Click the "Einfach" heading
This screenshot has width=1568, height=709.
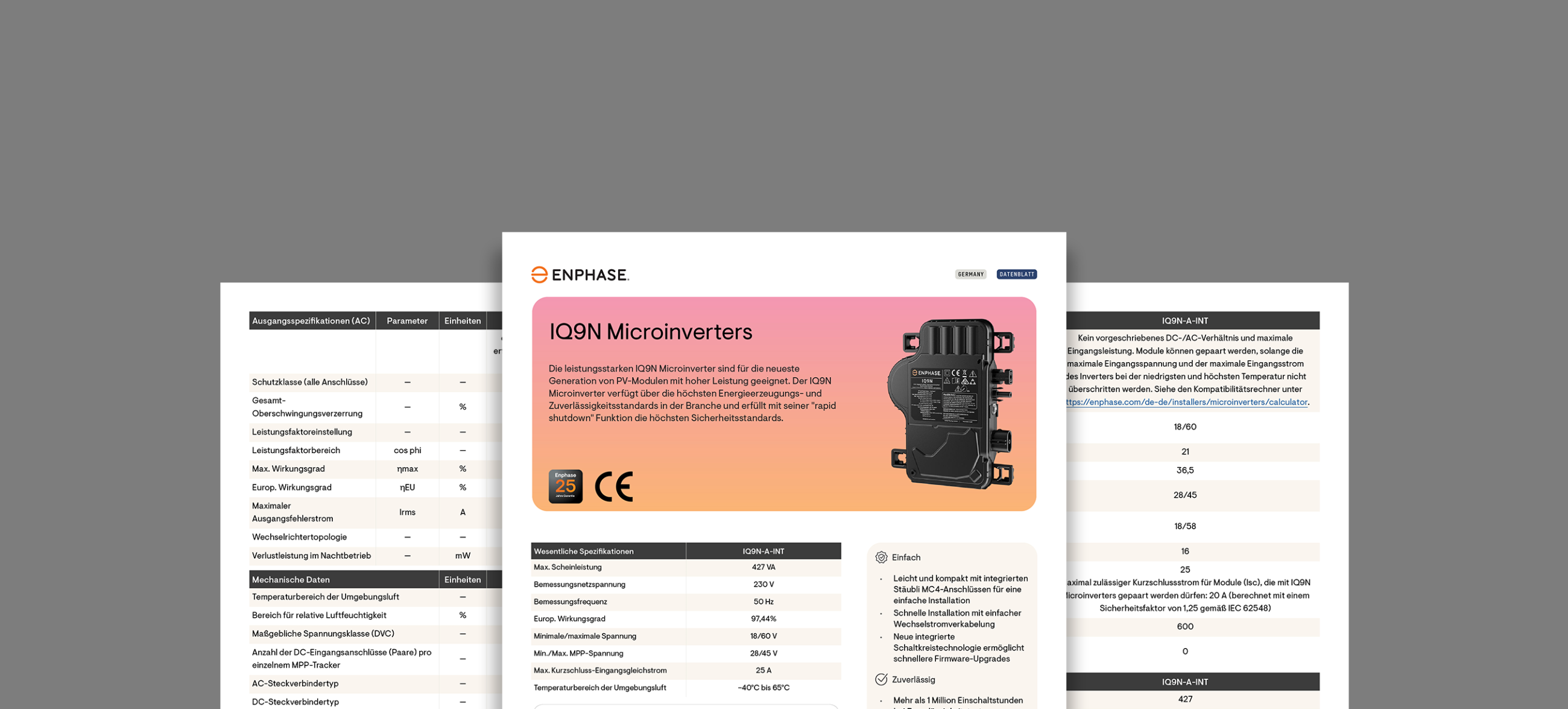[906, 558]
